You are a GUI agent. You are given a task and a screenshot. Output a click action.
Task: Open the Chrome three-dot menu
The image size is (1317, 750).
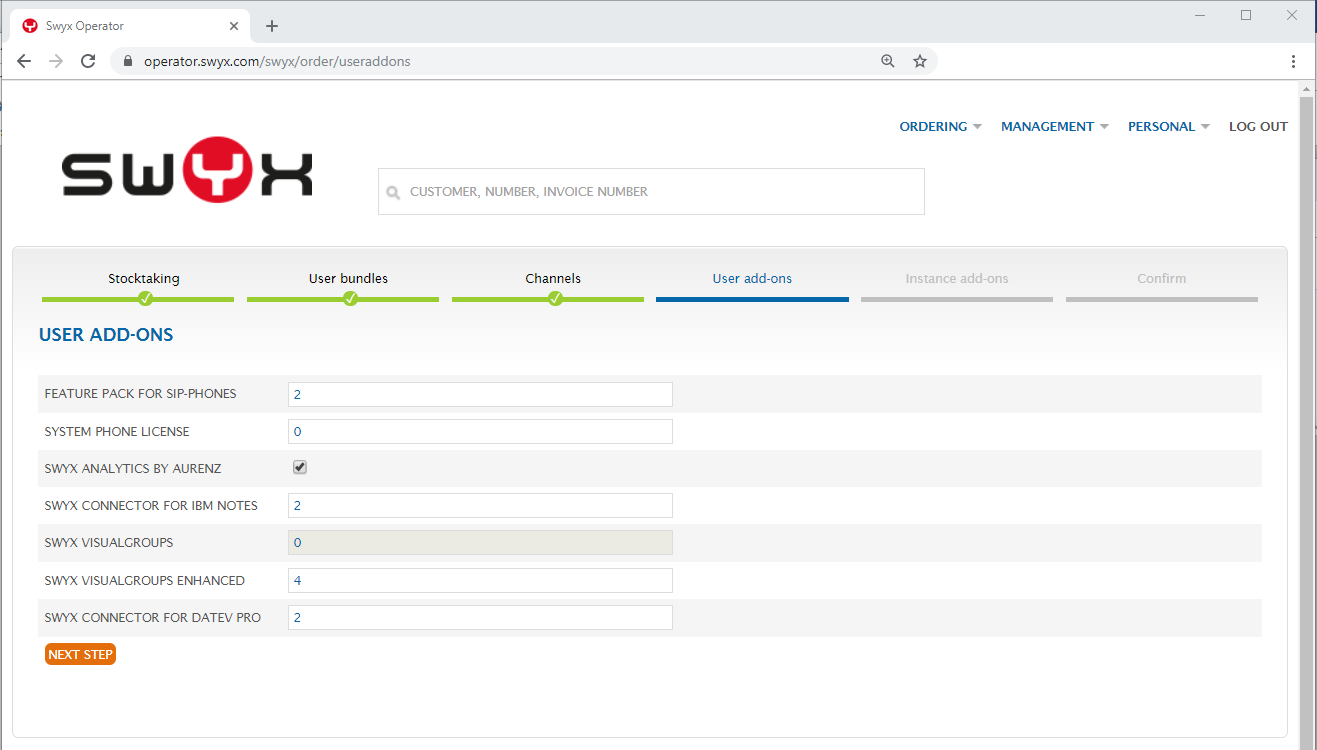[1294, 61]
